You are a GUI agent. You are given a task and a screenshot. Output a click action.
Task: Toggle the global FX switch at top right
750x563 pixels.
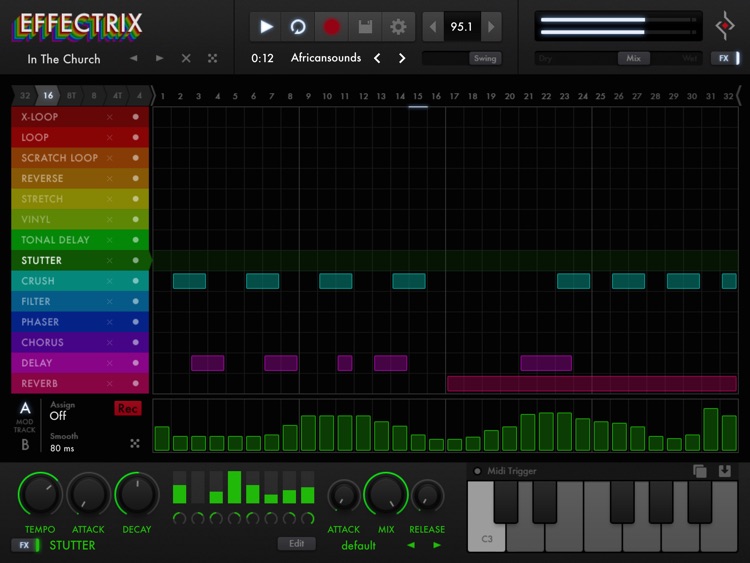click(726, 58)
